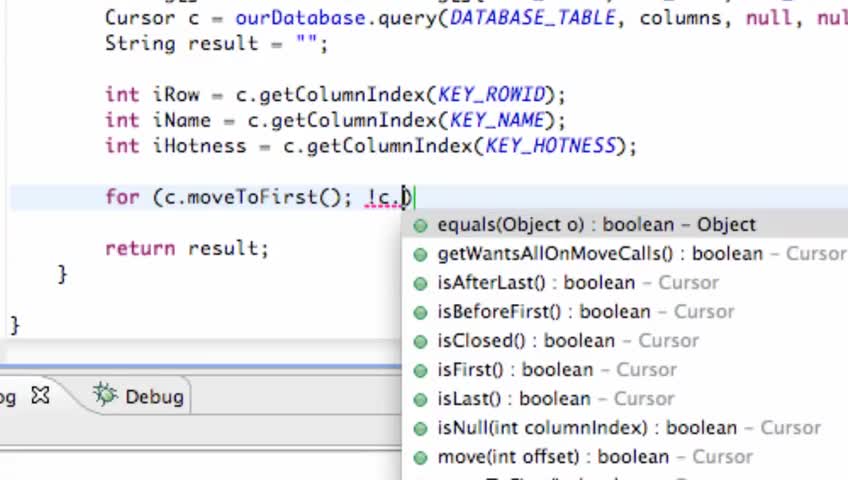Image resolution: width=848 pixels, height=480 pixels.
Task: Click the moveToFirst() call in for loop
Action: [252, 197]
